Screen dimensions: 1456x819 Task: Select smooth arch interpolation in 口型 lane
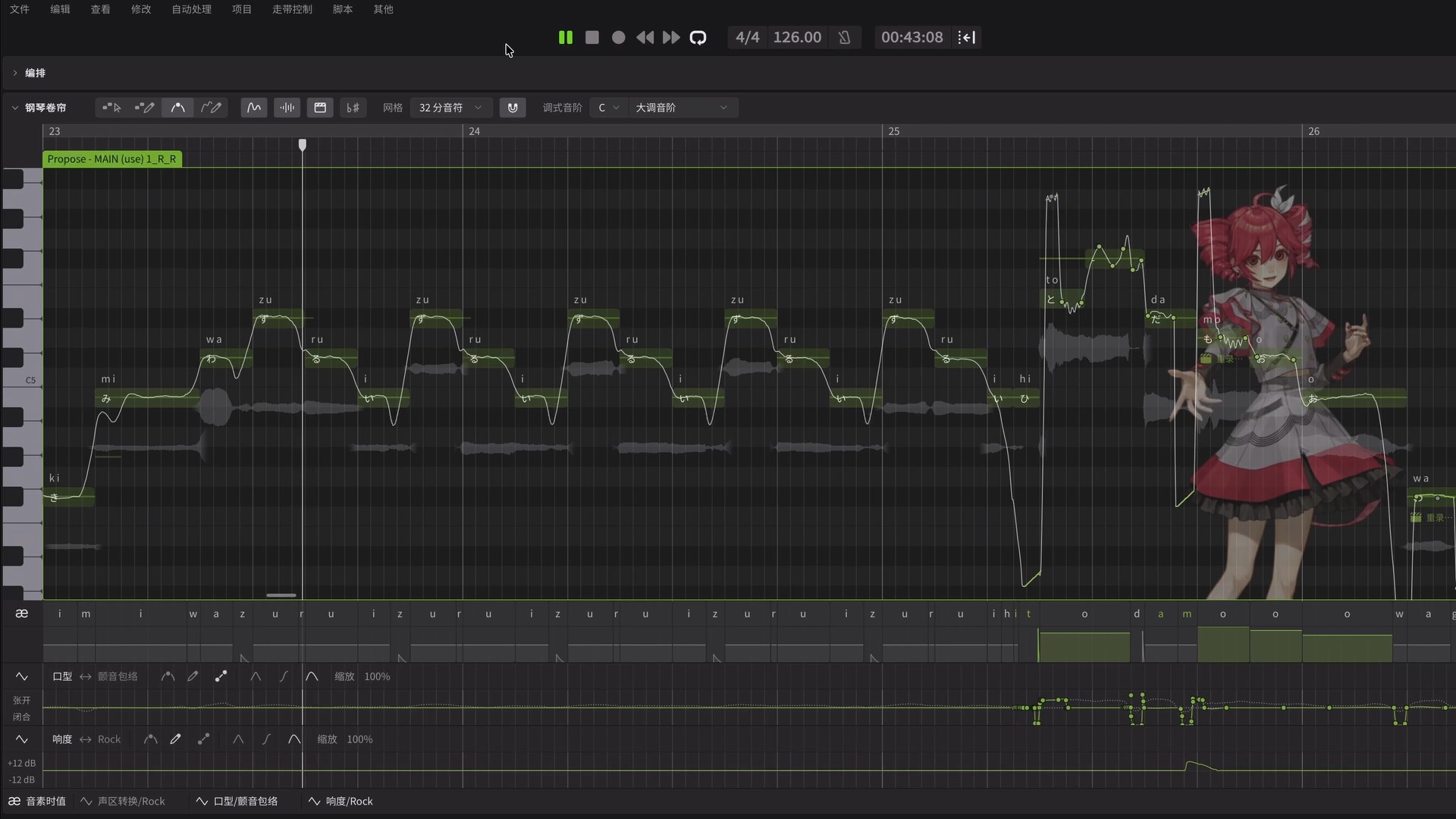pyautogui.click(x=312, y=676)
